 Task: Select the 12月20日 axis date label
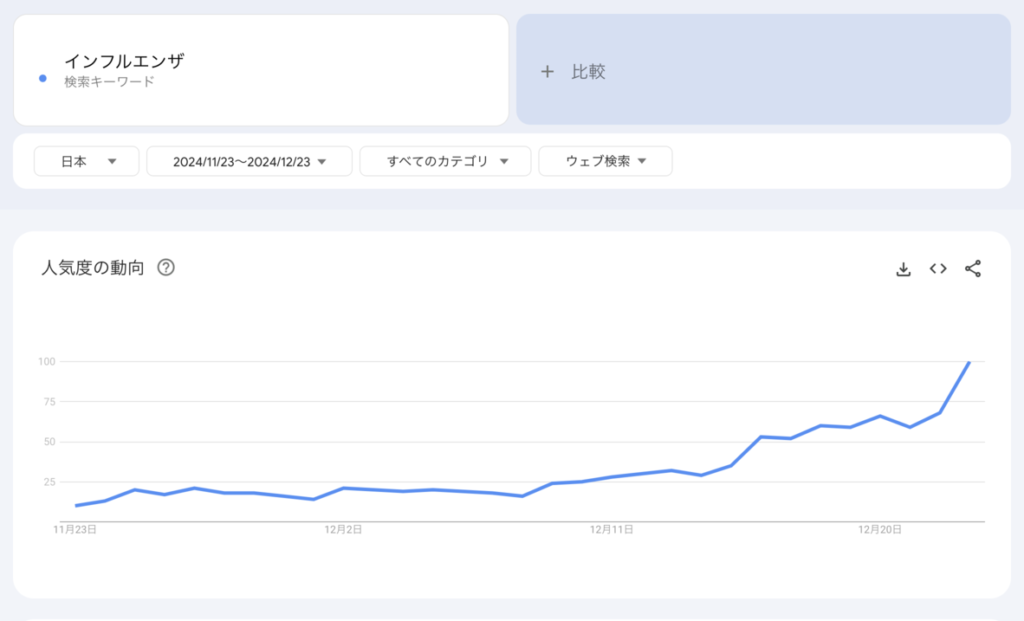coord(880,530)
